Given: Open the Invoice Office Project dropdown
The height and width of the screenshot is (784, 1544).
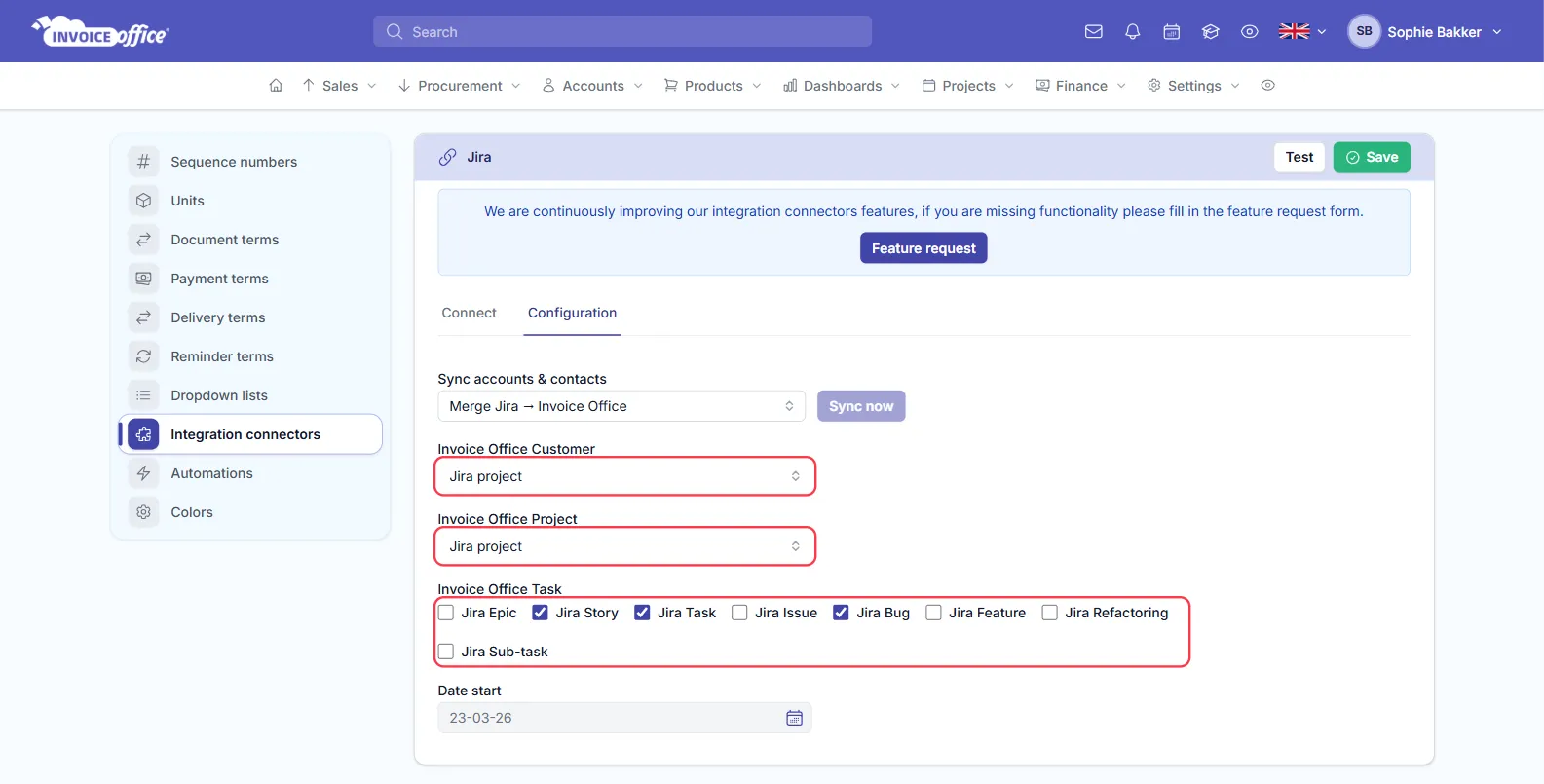Looking at the screenshot, I should click(624, 546).
